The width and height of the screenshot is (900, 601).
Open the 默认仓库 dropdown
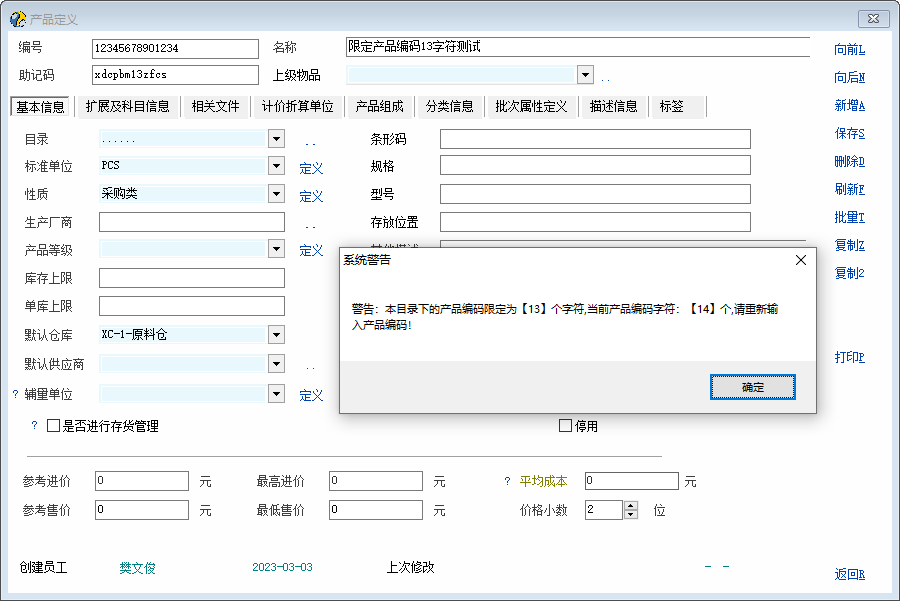[x=276, y=334]
